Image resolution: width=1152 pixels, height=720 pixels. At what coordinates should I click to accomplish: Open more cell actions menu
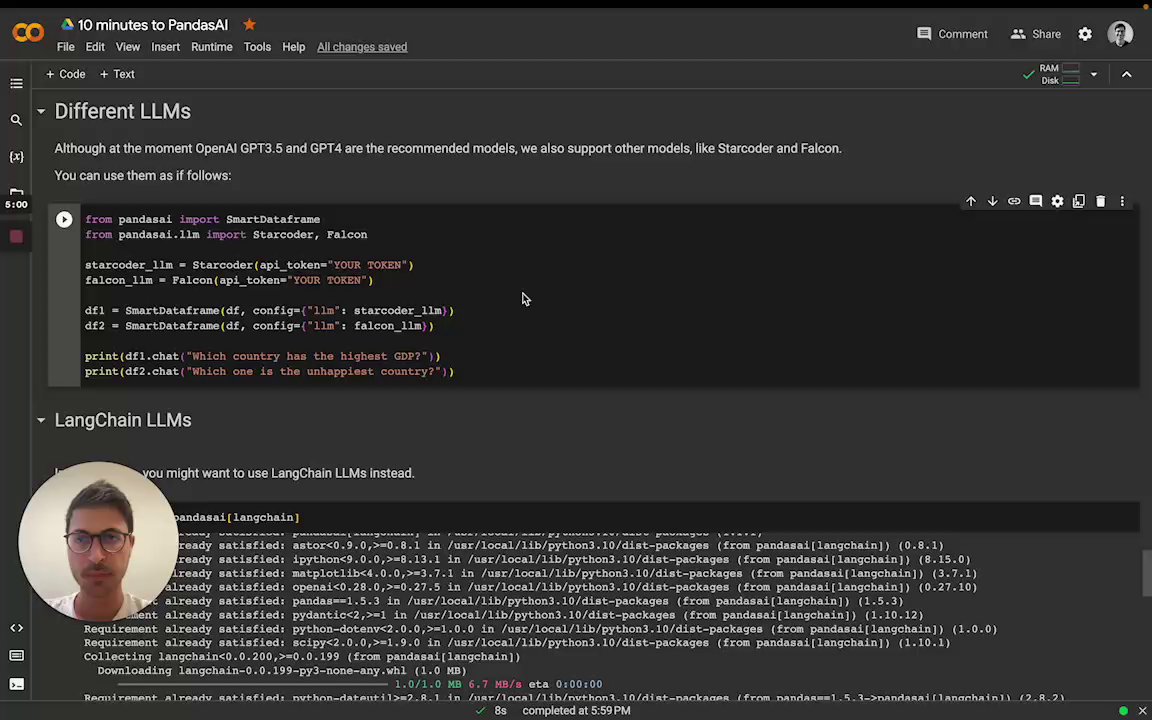pyautogui.click(x=1122, y=201)
